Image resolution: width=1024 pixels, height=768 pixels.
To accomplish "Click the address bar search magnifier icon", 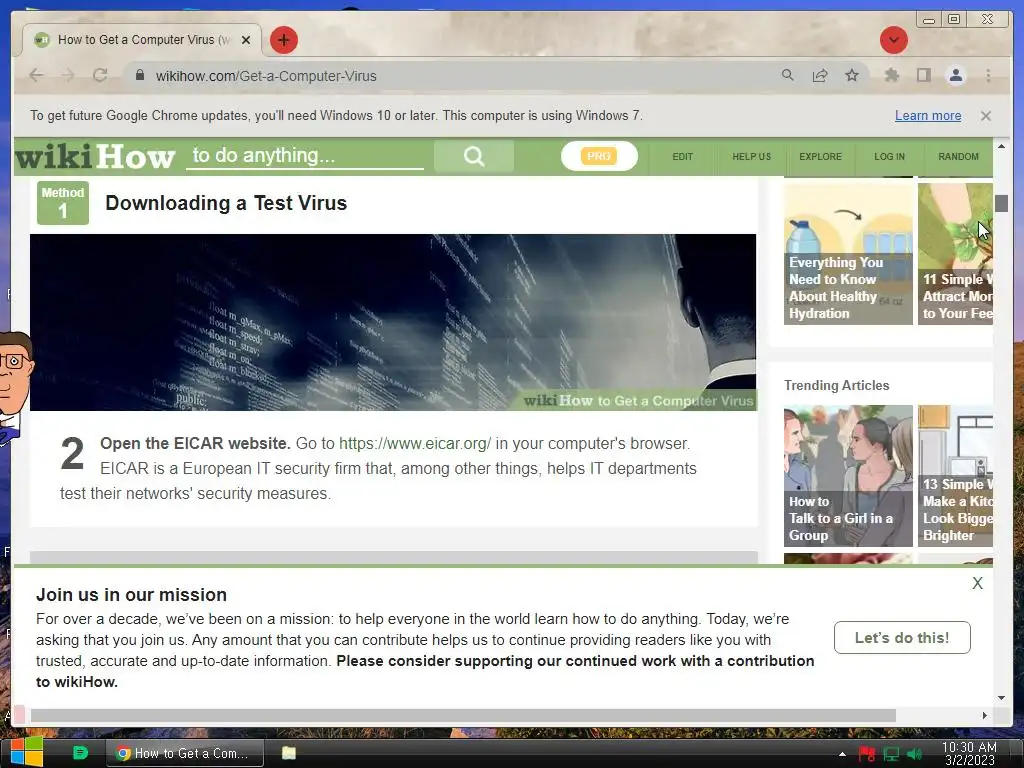I will [x=788, y=76].
